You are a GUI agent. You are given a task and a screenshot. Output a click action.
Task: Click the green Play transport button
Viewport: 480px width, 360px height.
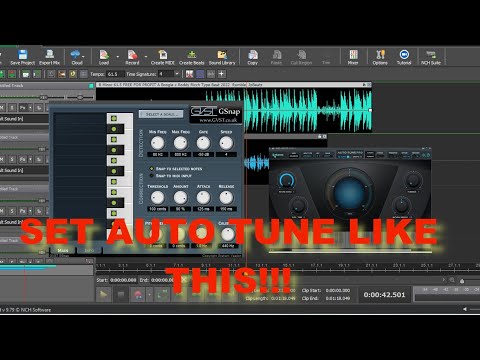pyautogui.click(x=104, y=295)
